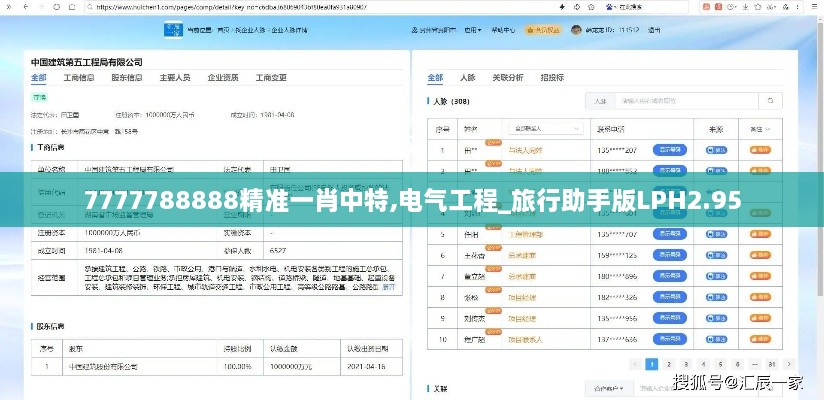Open the browser home page icon

(73, 7)
